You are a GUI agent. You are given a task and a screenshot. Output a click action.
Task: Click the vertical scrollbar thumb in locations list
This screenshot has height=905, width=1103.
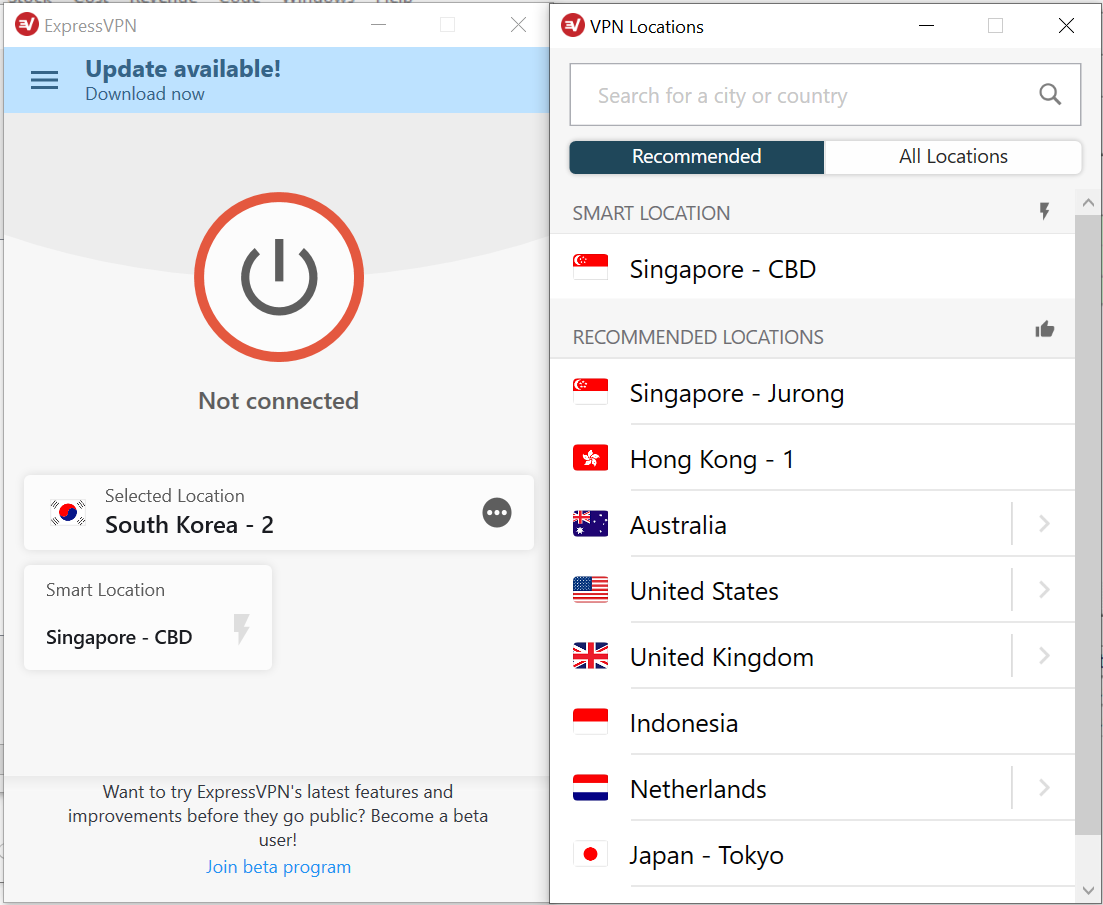click(x=1088, y=525)
